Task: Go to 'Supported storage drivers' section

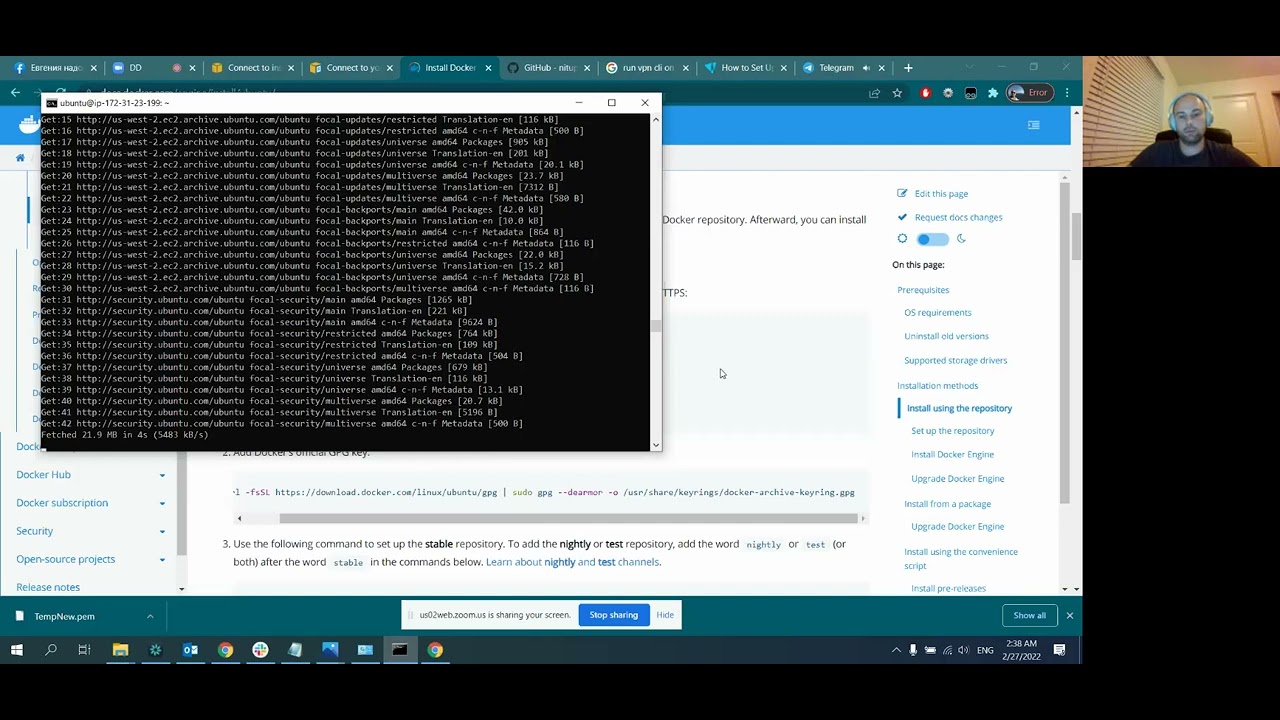Action: [x=956, y=360]
